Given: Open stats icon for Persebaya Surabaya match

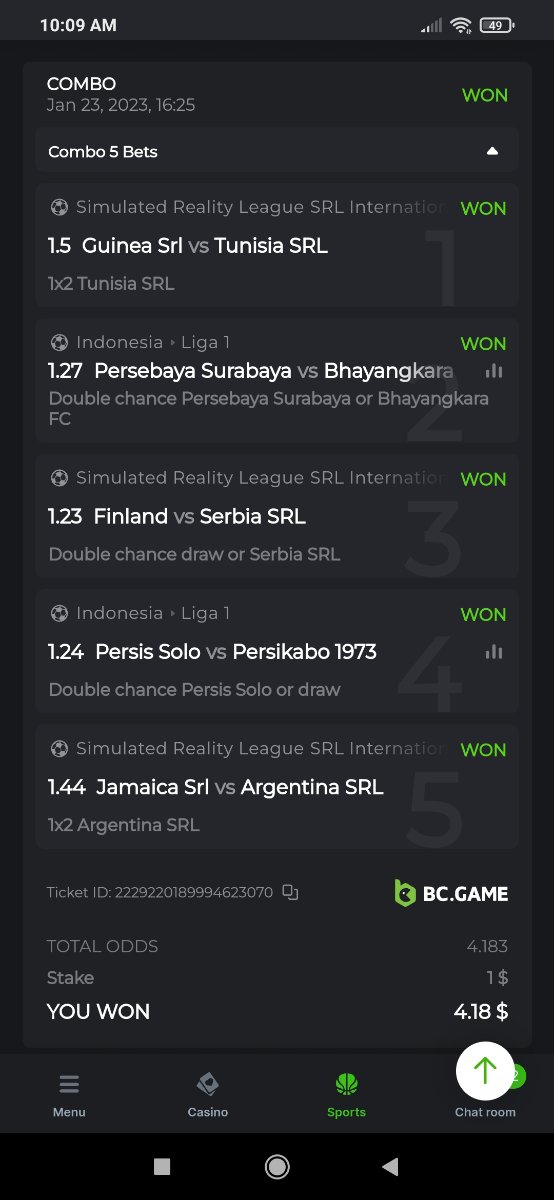Looking at the screenshot, I should point(494,371).
